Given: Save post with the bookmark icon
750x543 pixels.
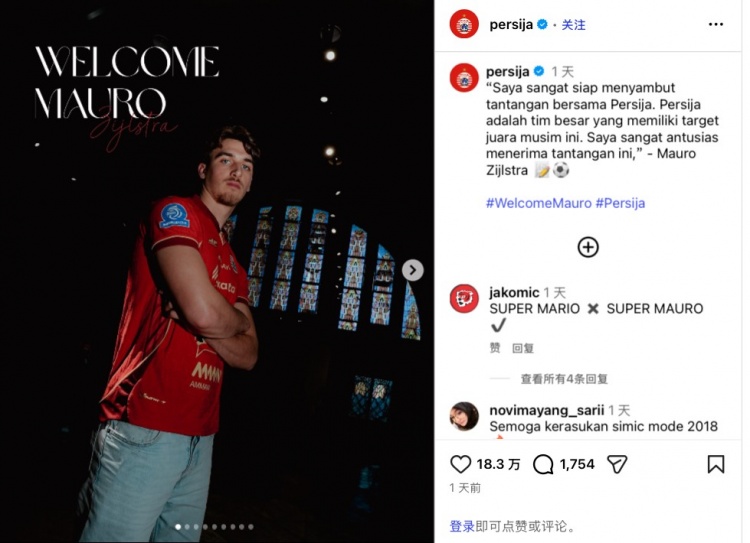Looking at the screenshot, I should point(716,464).
